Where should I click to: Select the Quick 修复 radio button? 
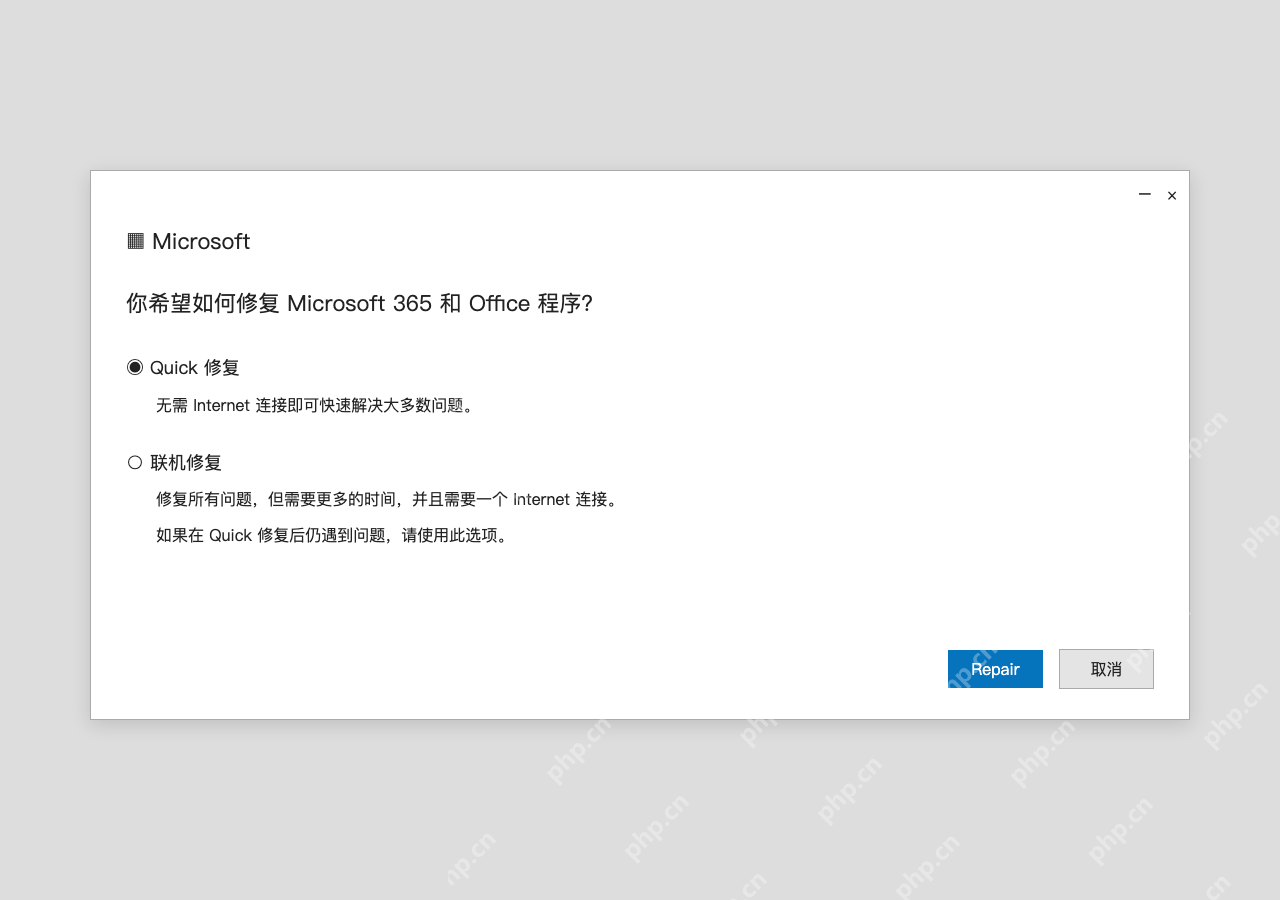pyautogui.click(x=135, y=367)
